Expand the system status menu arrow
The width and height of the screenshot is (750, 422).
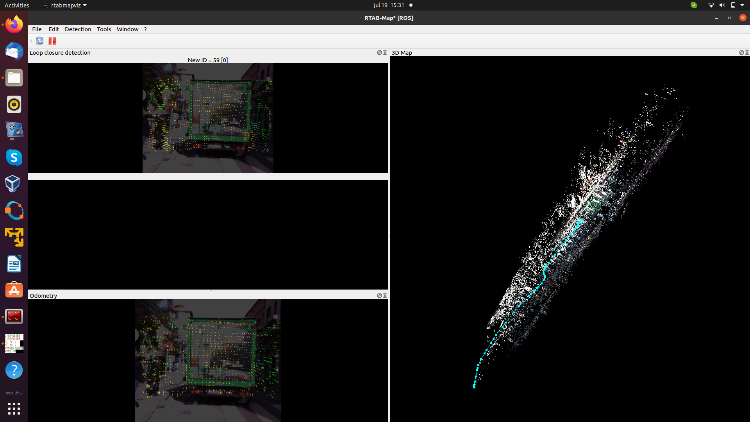742,5
